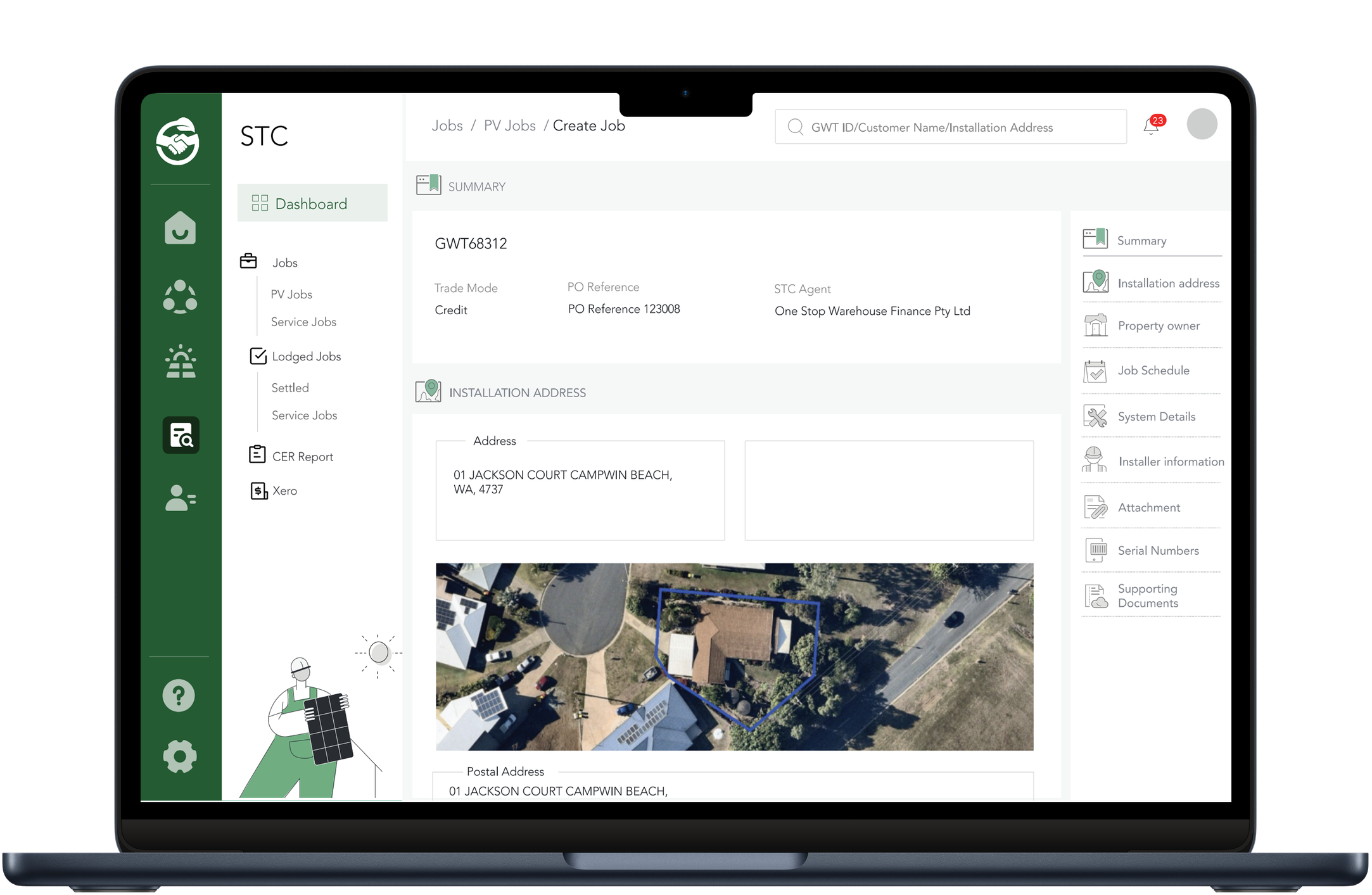The width and height of the screenshot is (1372, 895).
Task: Click the people group sidebar icon
Action: pyautogui.click(x=180, y=296)
